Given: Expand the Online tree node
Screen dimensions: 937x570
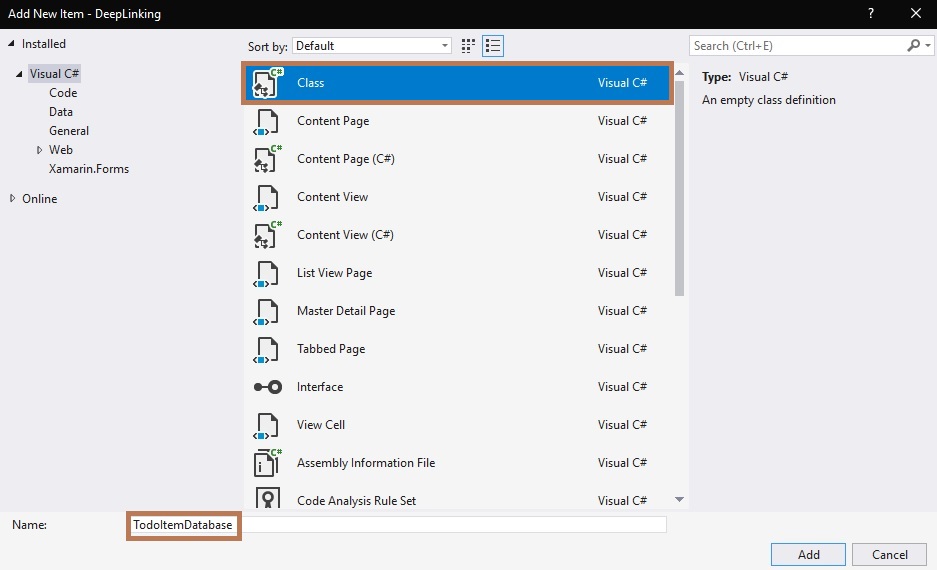Looking at the screenshot, I should click(12, 198).
